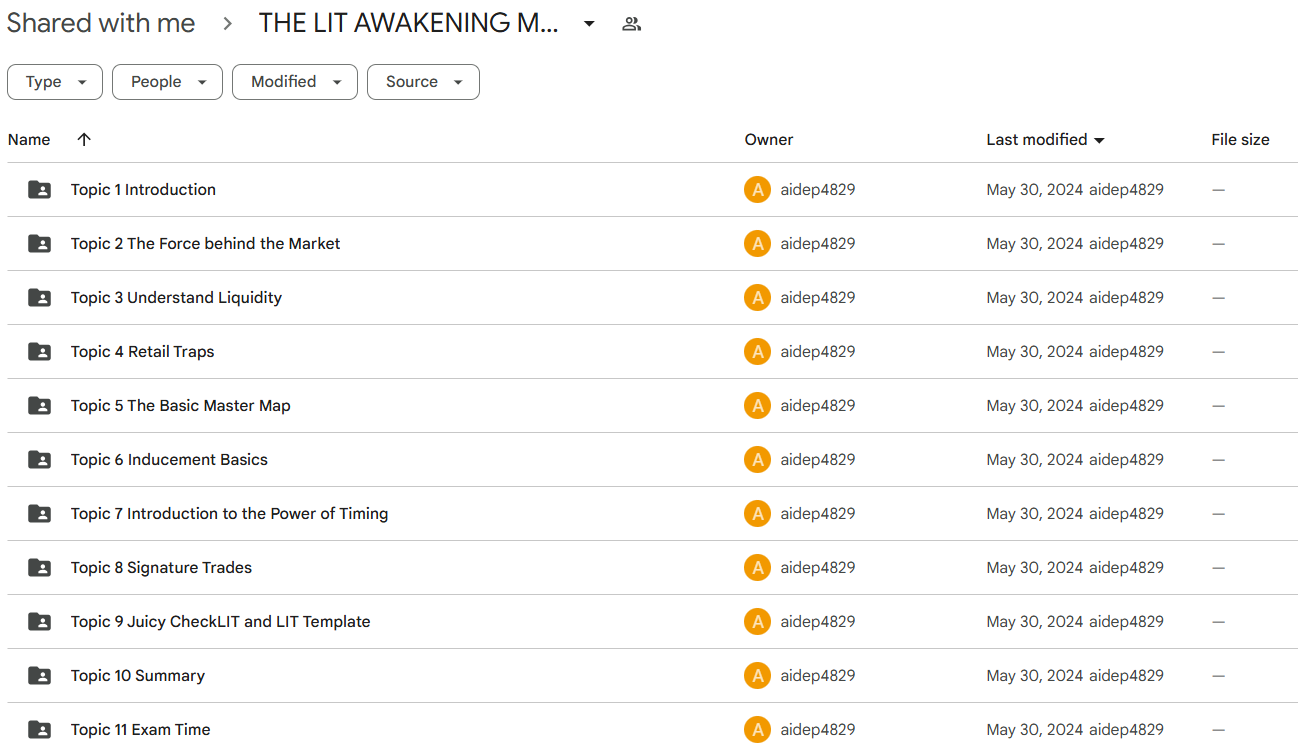Select Topic 8 Signature Trades folder name
The image size is (1298, 756).
(161, 567)
